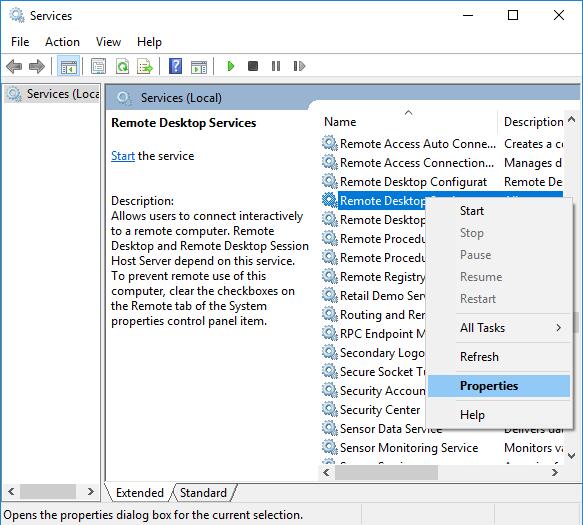
Task: Click the Back arrow toolbar icon
Action: tap(14, 67)
